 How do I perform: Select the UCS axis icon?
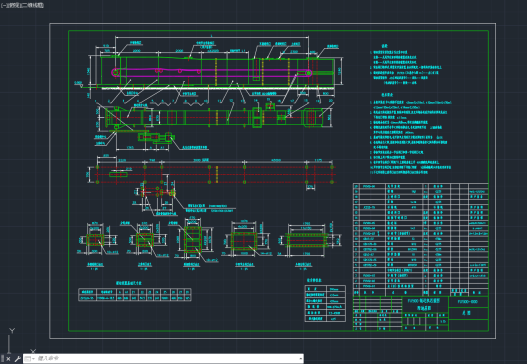click(x=20, y=340)
